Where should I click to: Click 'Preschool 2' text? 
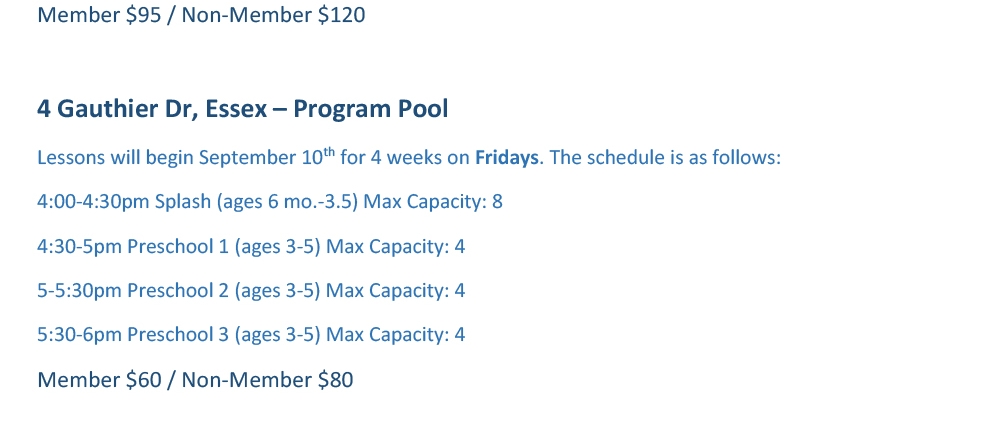(x=178, y=291)
